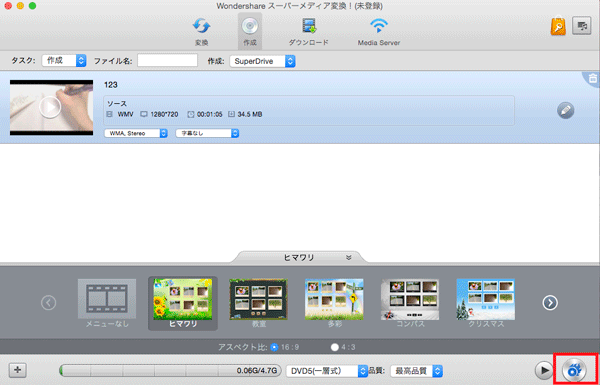Open the DVD5(一層式) disc type dropdown
The height and width of the screenshot is (385, 600).
coord(327,370)
